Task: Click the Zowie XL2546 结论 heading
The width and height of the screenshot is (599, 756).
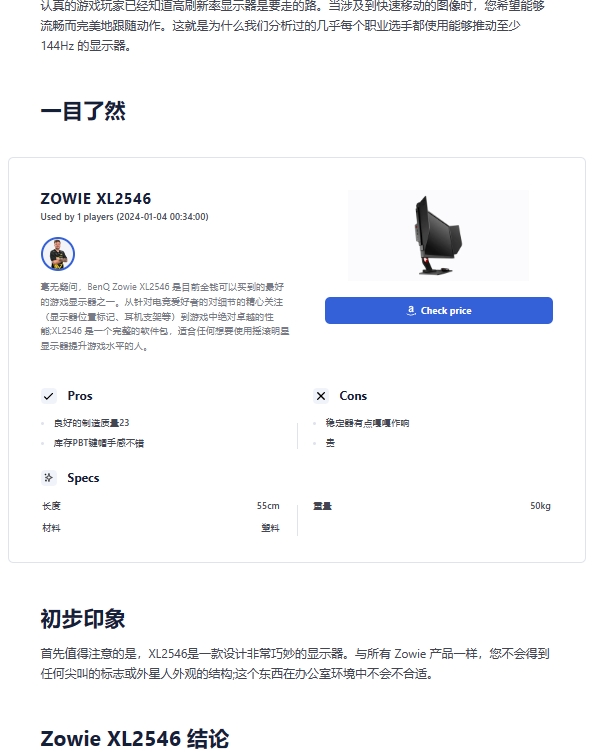Action: tap(135, 739)
